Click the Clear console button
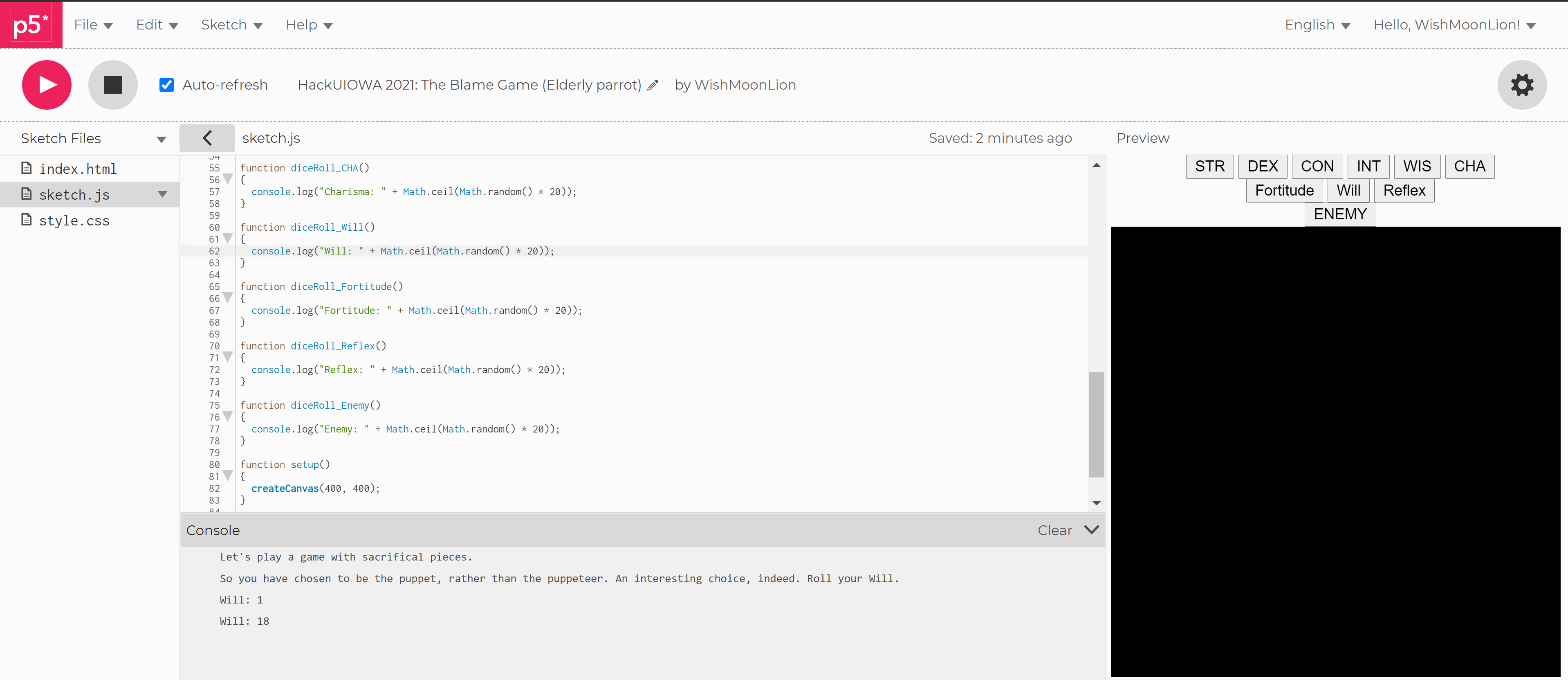The width and height of the screenshot is (1568, 680). (x=1054, y=530)
